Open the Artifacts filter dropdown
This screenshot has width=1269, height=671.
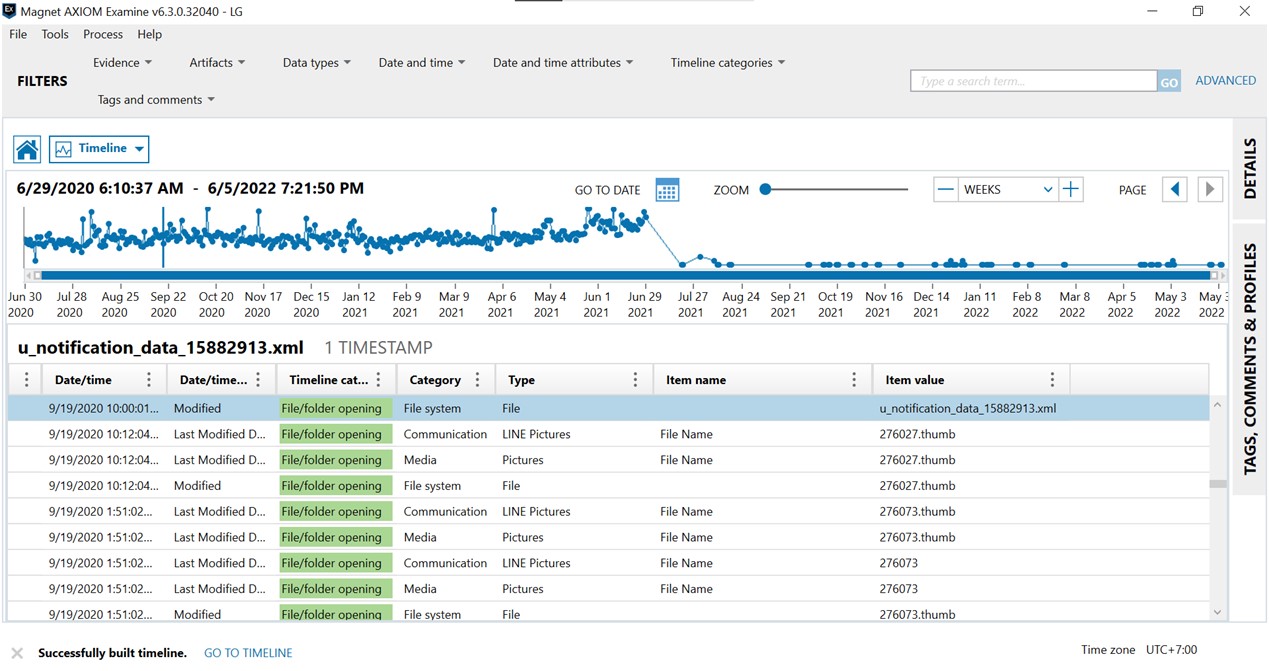[217, 62]
